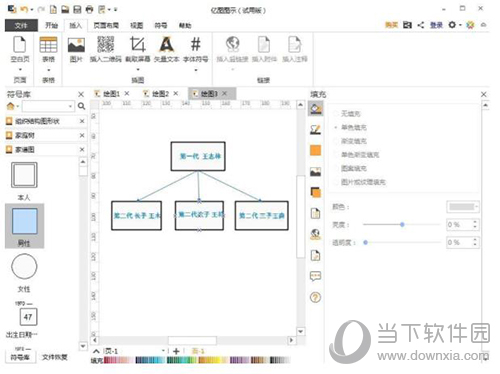Click the open folder icon in quick access toolbar
The width and height of the screenshot is (500, 374).
click(65, 9)
